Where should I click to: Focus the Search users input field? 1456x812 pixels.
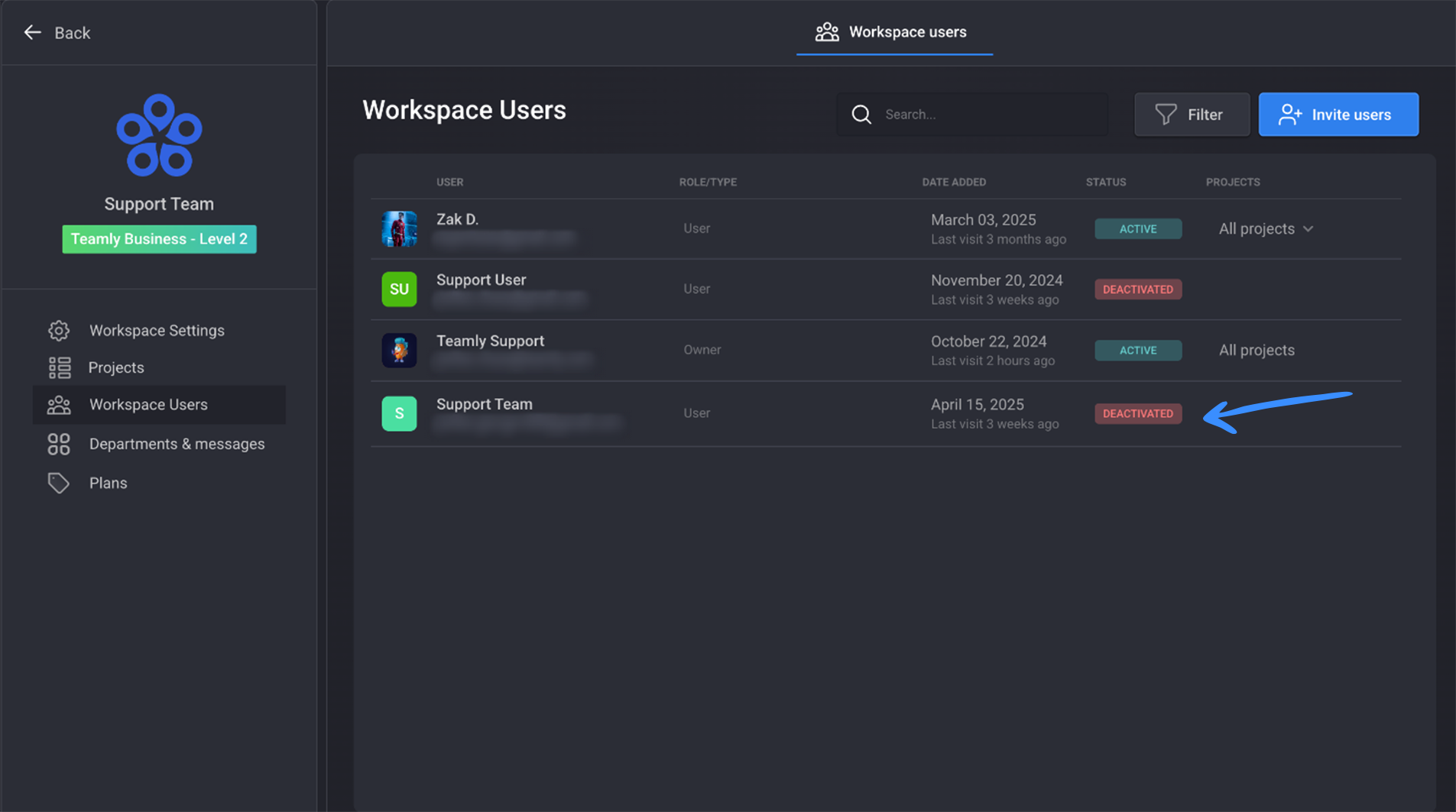click(x=972, y=114)
